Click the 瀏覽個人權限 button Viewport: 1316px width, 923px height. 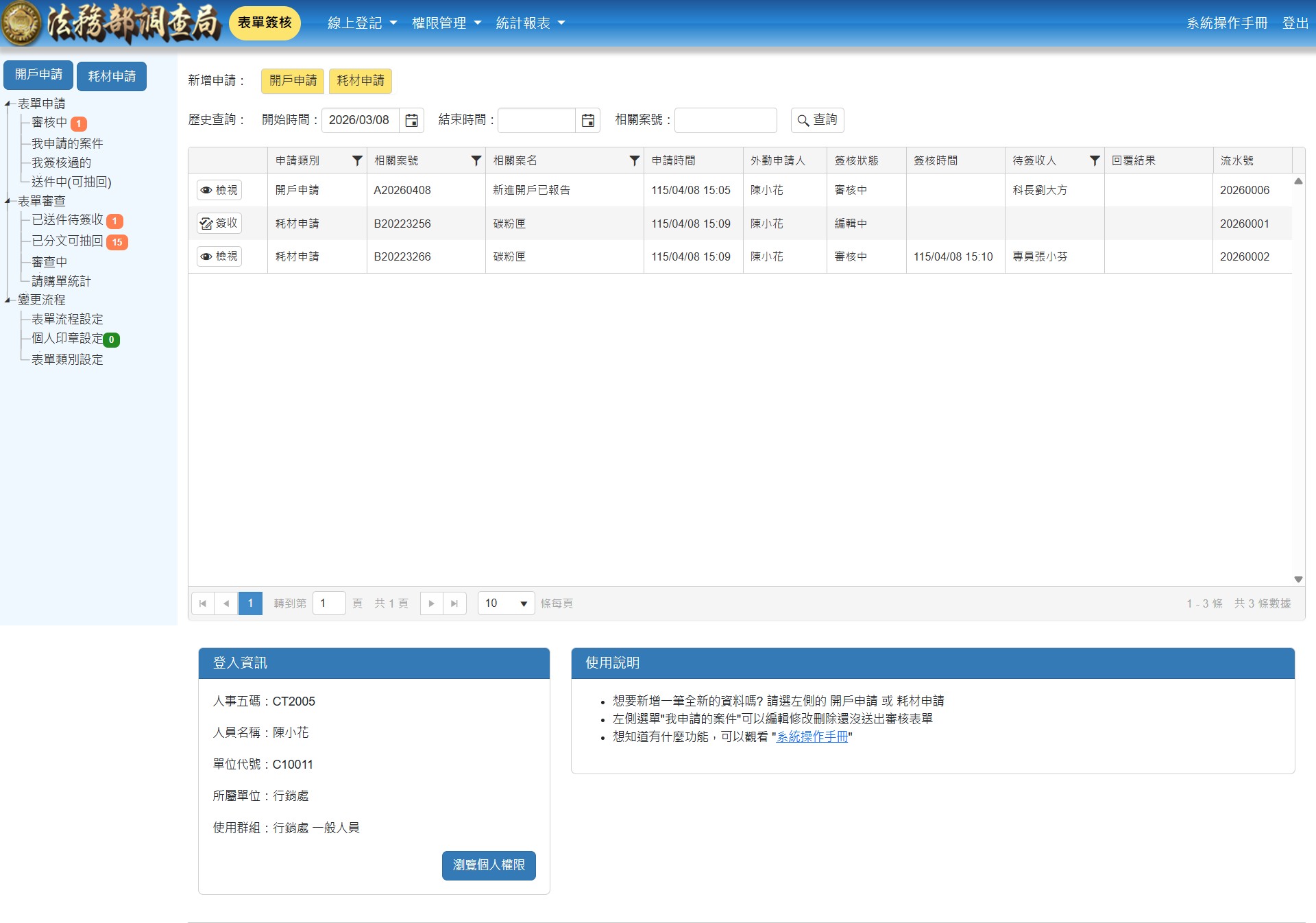point(488,865)
